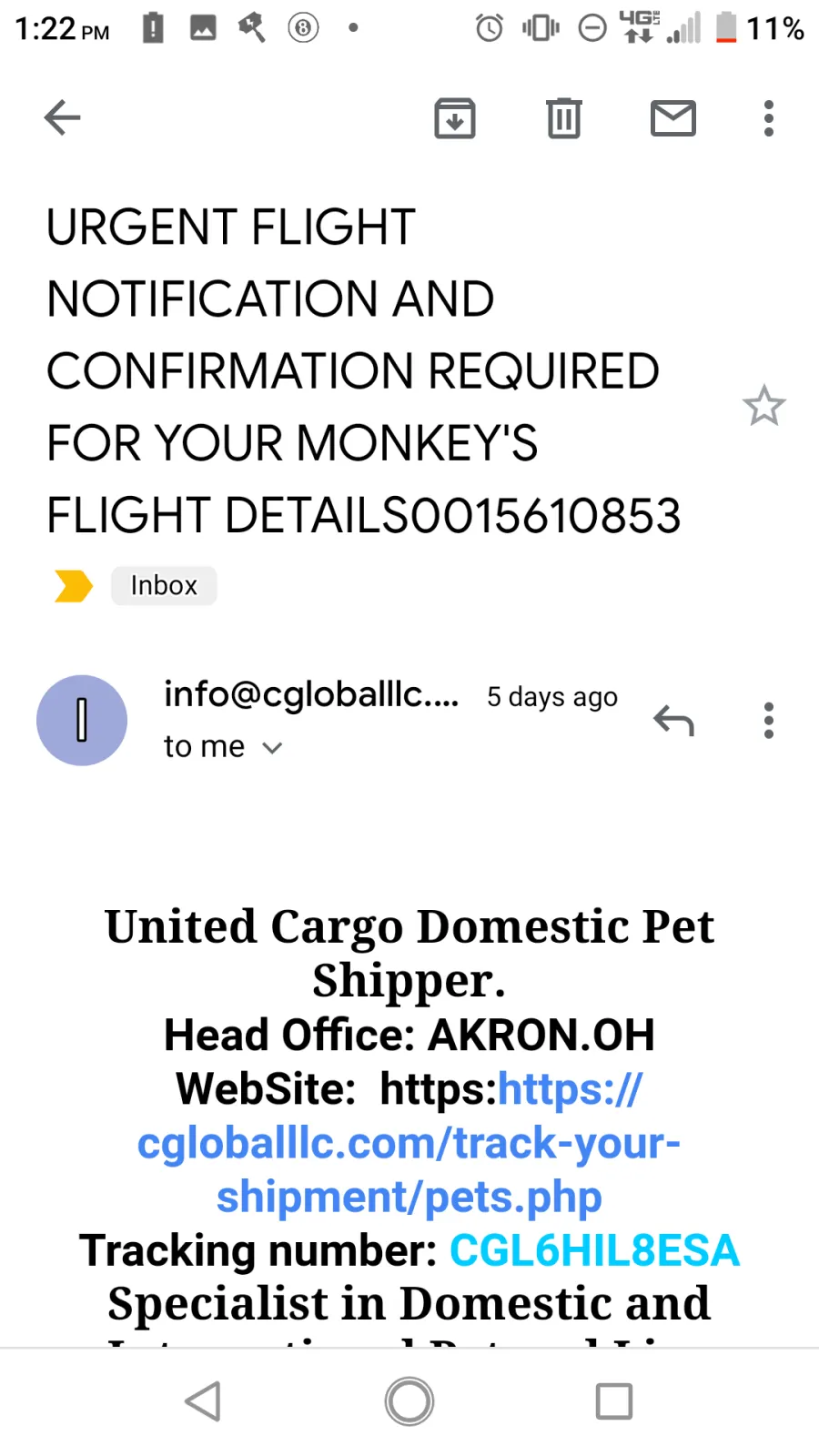
Task: Tap the '5 days ago' timestamp
Action: (552, 697)
